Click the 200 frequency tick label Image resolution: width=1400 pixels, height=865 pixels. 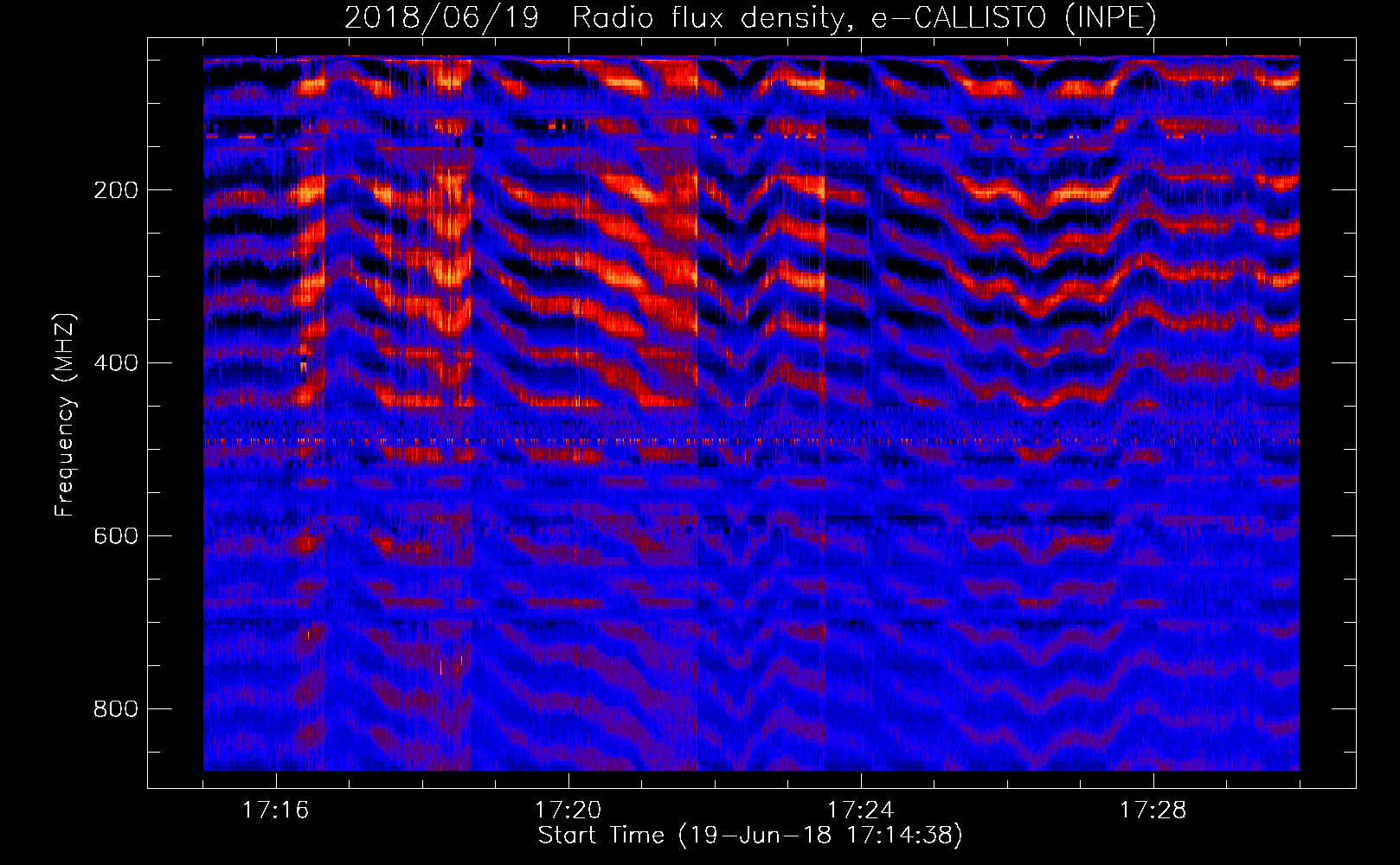tap(116, 190)
